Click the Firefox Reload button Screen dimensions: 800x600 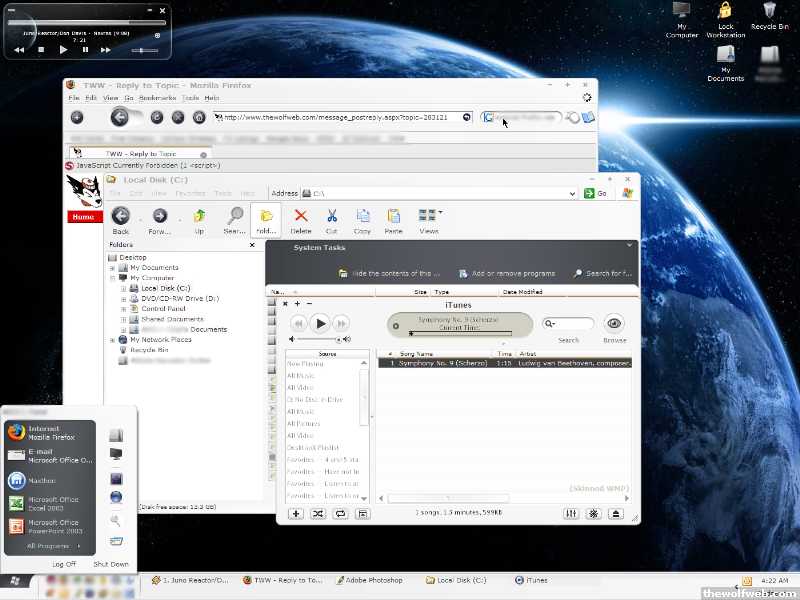157,117
